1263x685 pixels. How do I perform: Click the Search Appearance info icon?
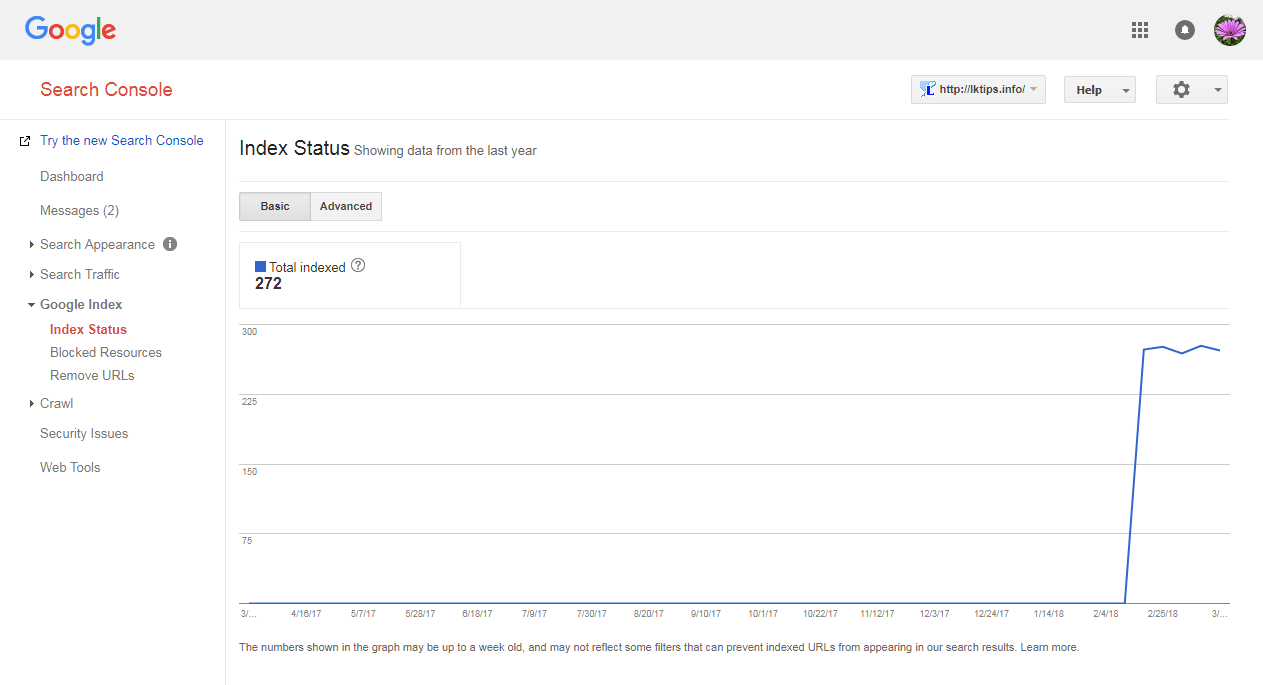pos(170,244)
